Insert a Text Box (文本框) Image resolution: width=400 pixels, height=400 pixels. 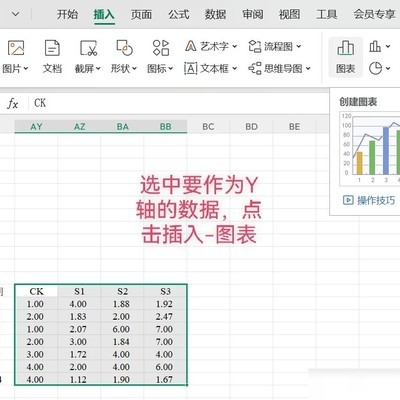[x=207, y=69]
